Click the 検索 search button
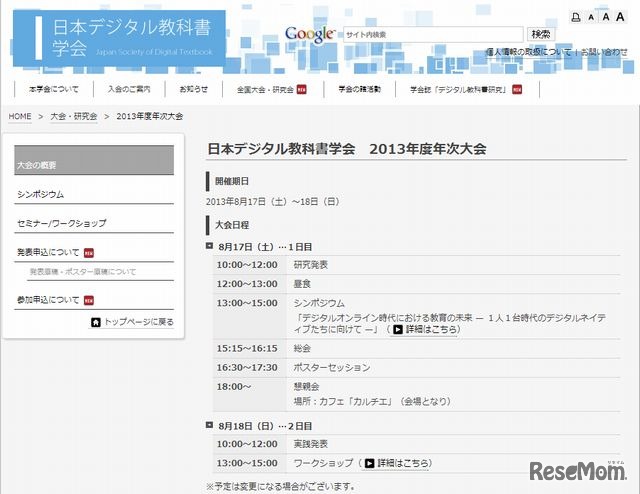 (541, 34)
